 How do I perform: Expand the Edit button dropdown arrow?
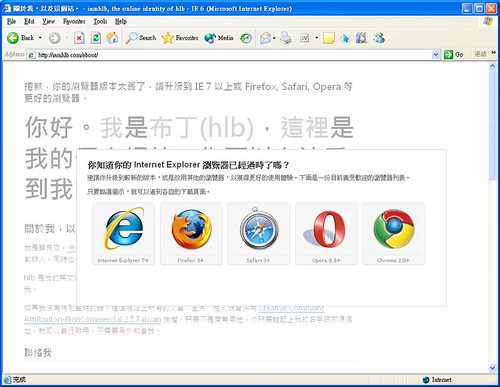(x=316, y=38)
